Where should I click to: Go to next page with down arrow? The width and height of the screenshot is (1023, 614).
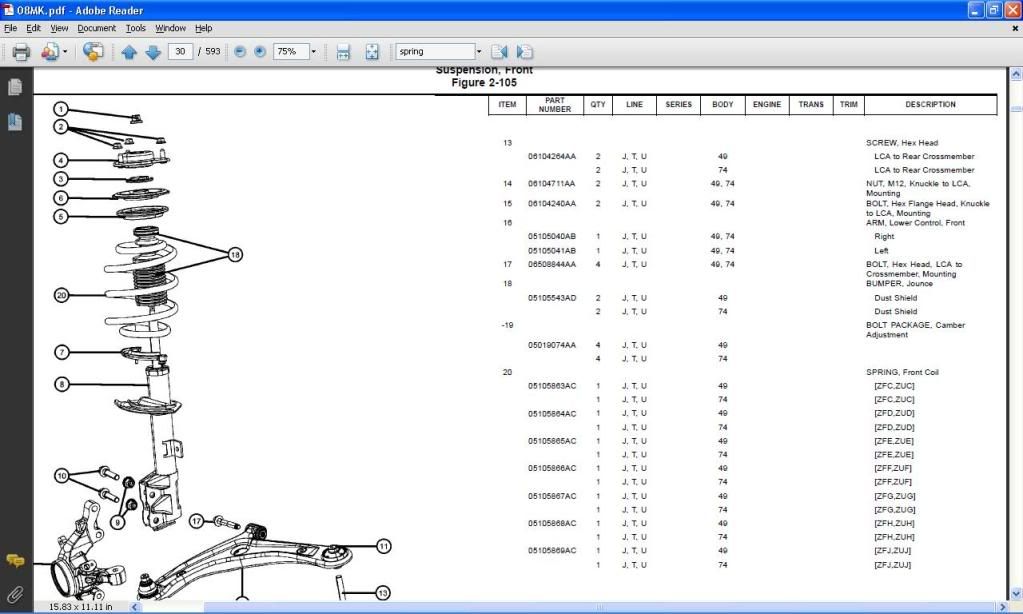[153, 52]
